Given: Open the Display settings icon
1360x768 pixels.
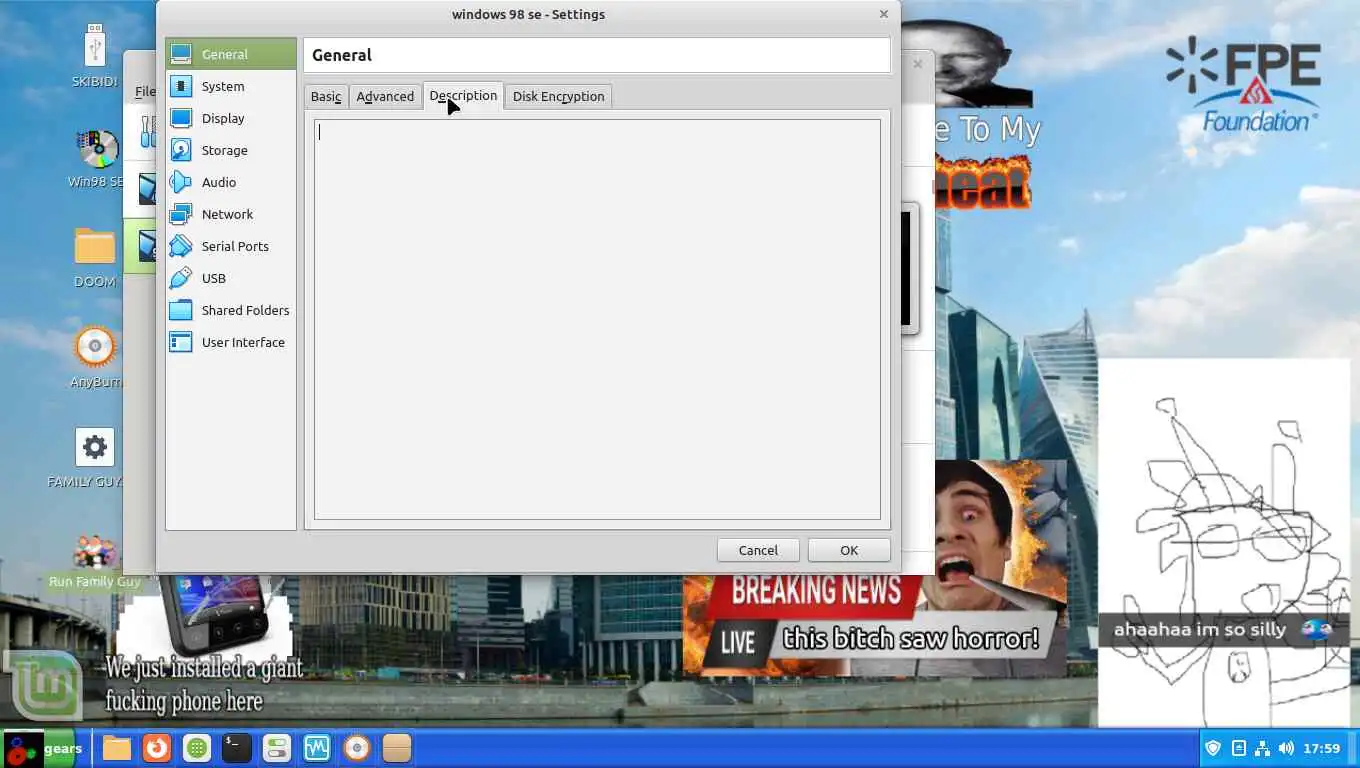Looking at the screenshot, I should click(181, 118).
